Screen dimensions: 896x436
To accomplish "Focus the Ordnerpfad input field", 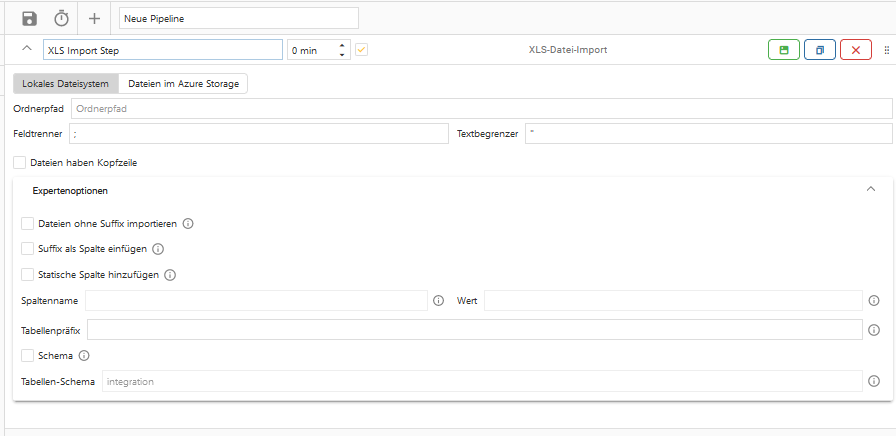I will (481, 109).
